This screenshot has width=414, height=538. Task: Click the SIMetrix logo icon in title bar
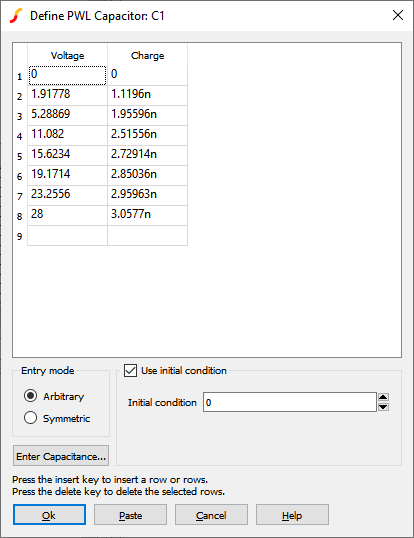click(x=16, y=16)
